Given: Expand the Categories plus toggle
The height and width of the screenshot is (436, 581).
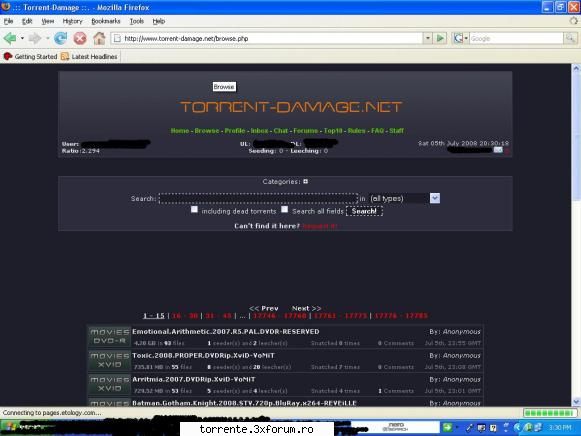Looking at the screenshot, I should (x=305, y=182).
